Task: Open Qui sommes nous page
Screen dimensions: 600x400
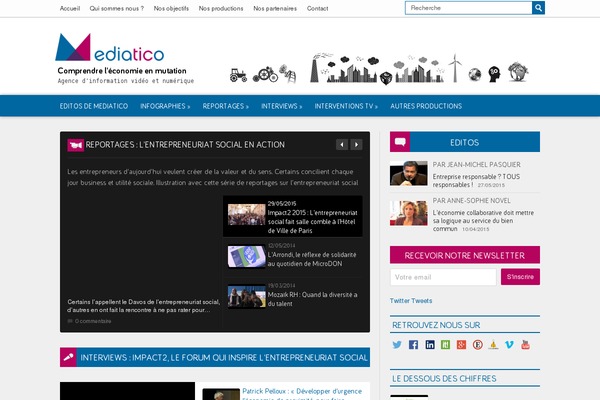Action: pyautogui.click(x=117, y=8)
